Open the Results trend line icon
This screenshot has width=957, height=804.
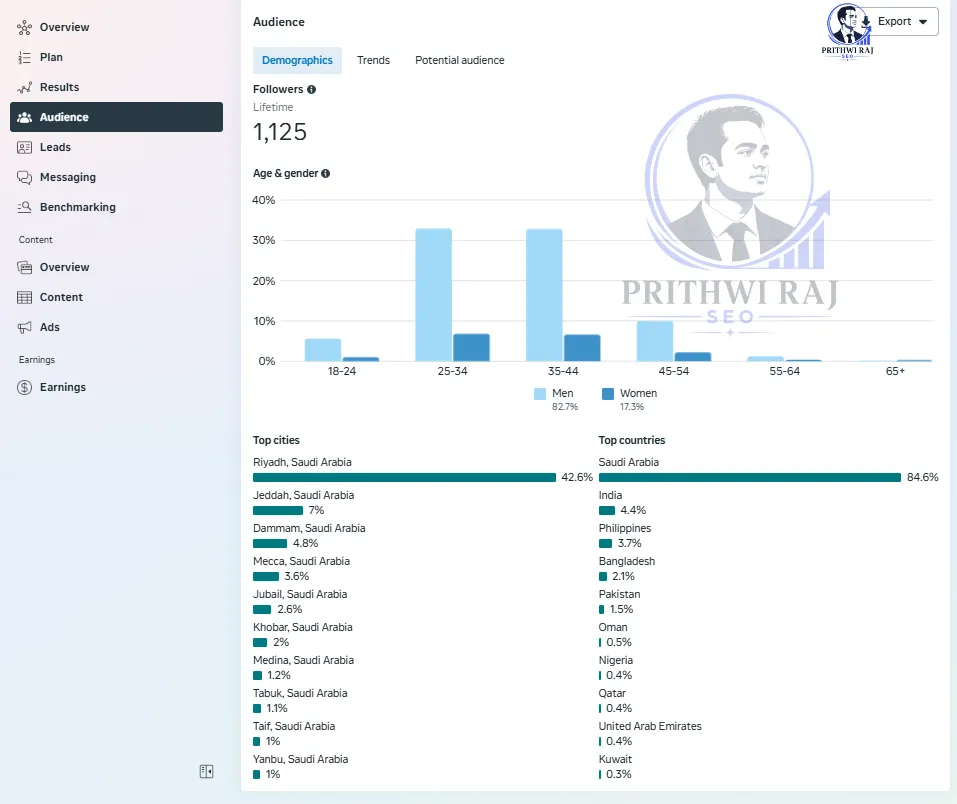[x=24, y=87]
